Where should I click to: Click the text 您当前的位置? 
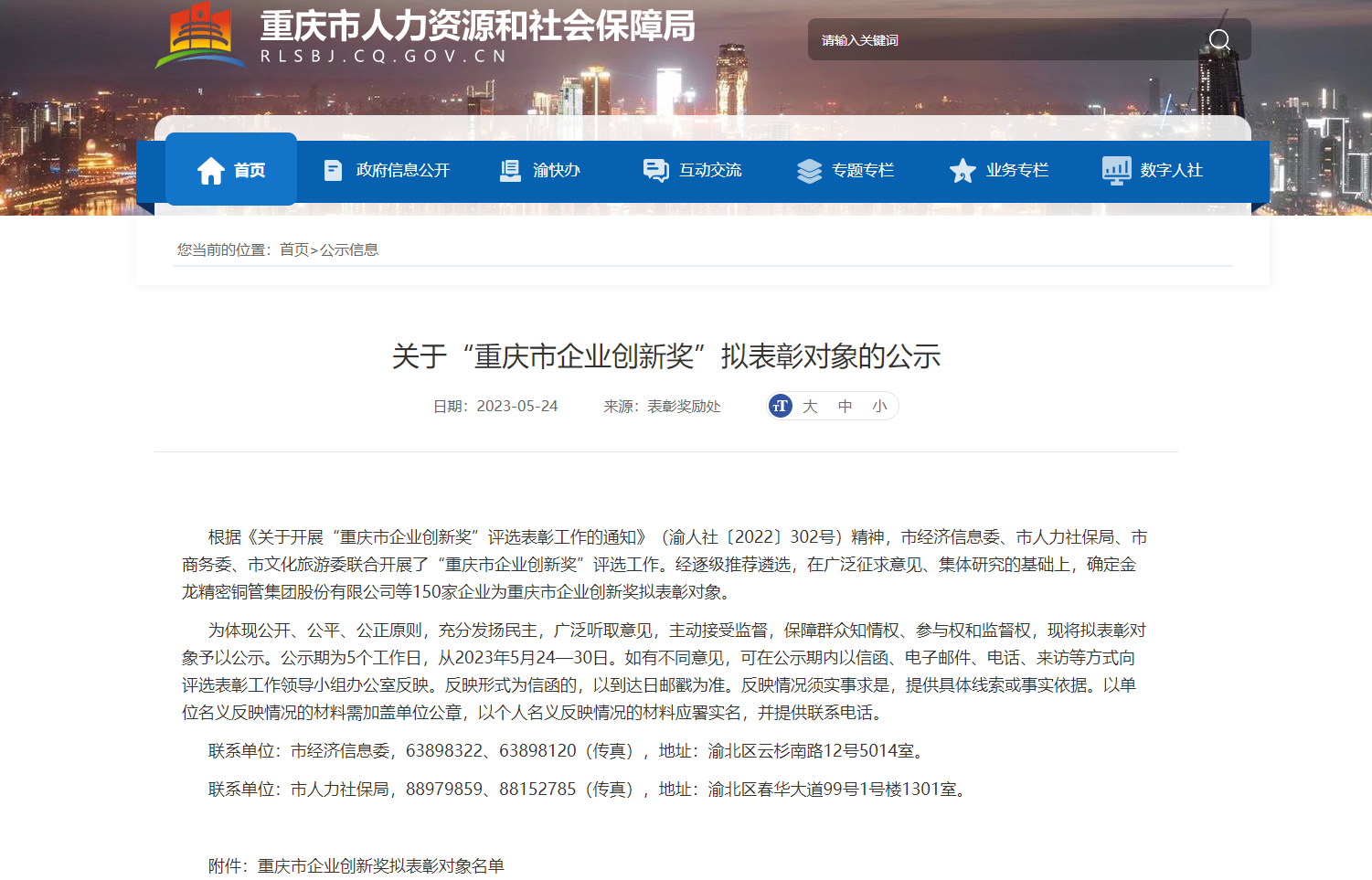click(x=221, y=249)
